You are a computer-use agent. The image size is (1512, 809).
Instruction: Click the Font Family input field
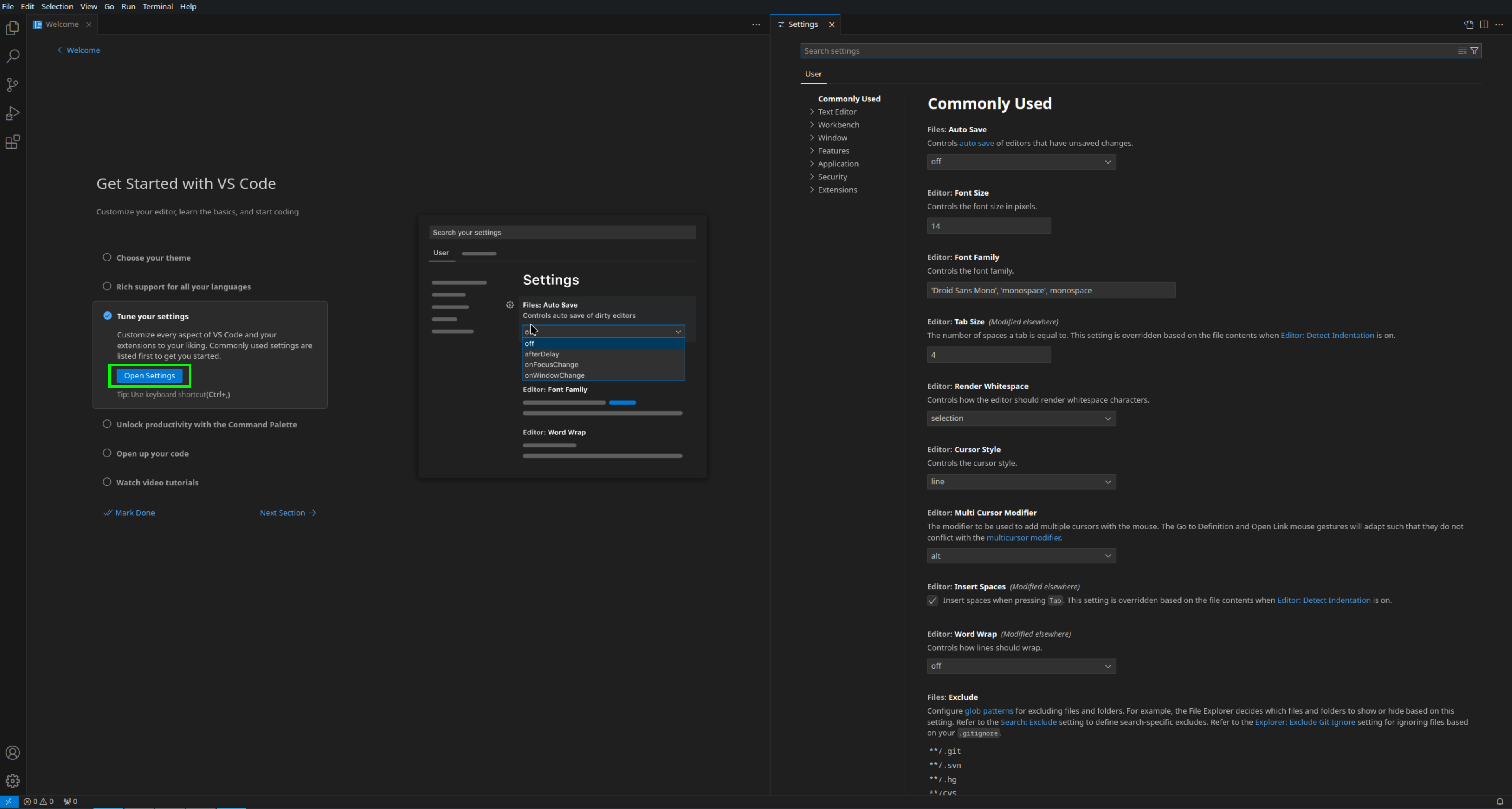(1051, 291)
